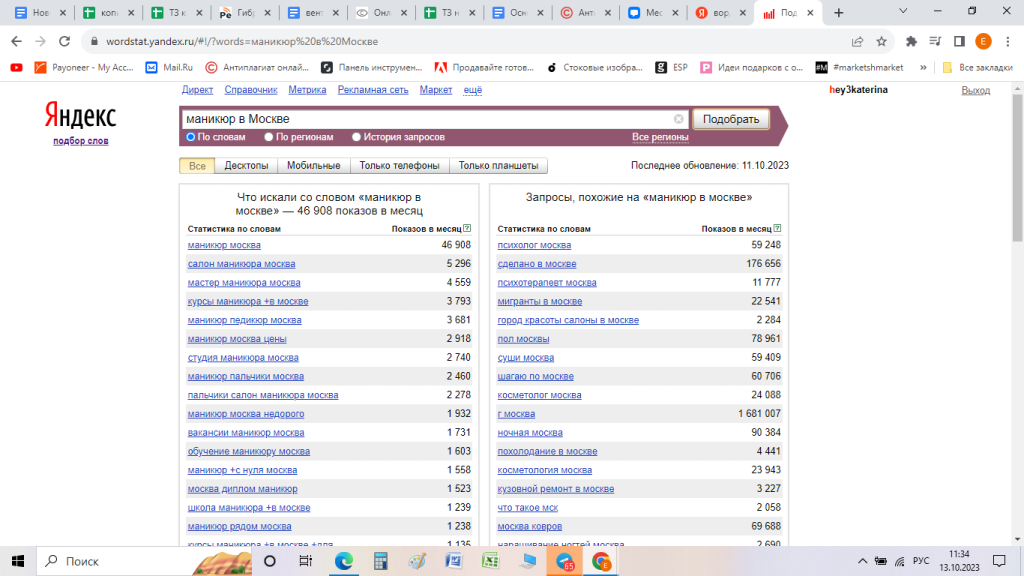Image resolution: width=1024 pixels, height=576 pixels.
Task: Open the Payoneer bookmark
Action: click(84, 67)
